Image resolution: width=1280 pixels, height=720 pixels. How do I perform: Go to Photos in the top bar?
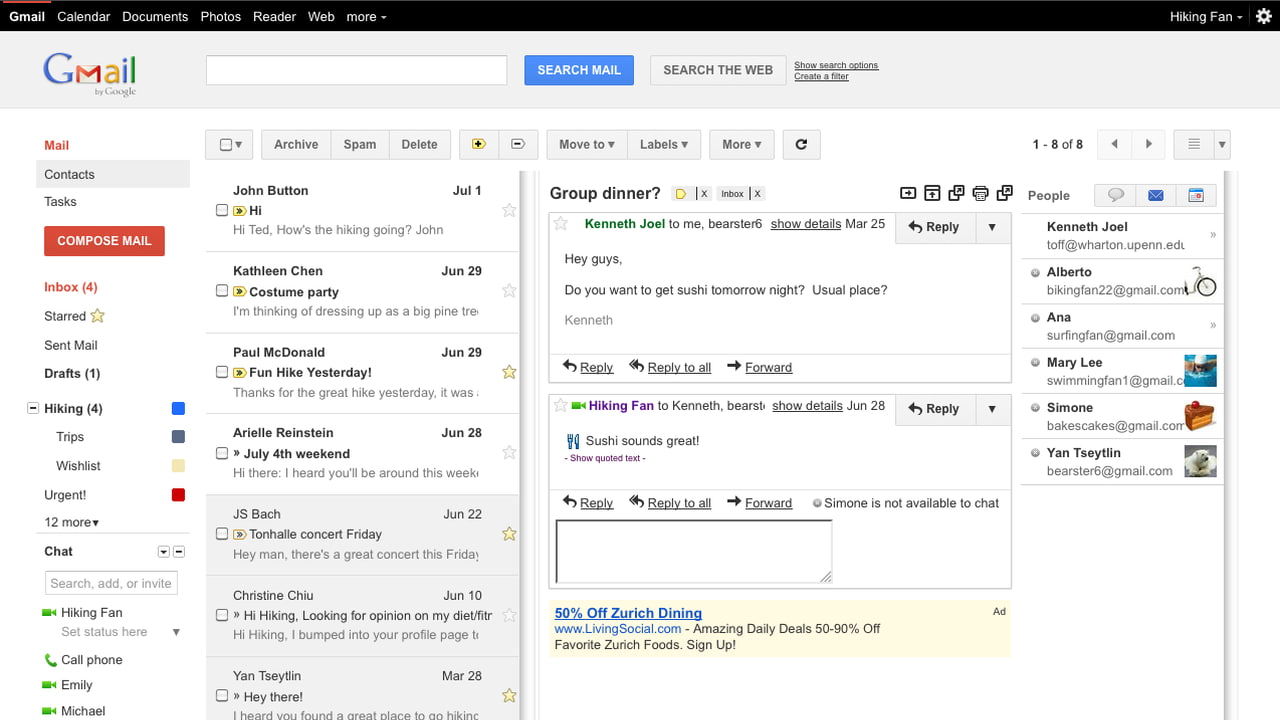pos(221,16)
